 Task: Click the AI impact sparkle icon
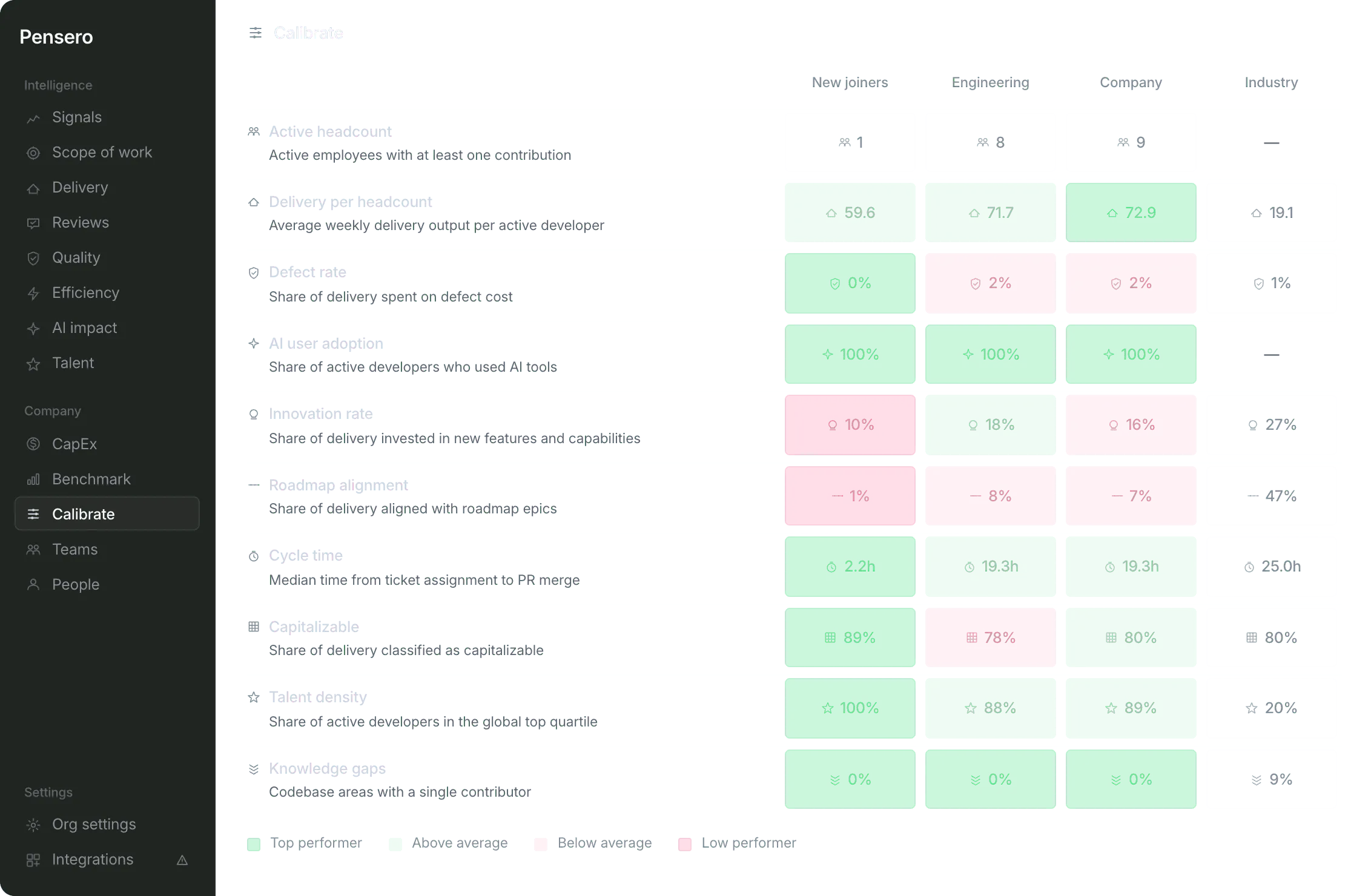pos(33,329)
